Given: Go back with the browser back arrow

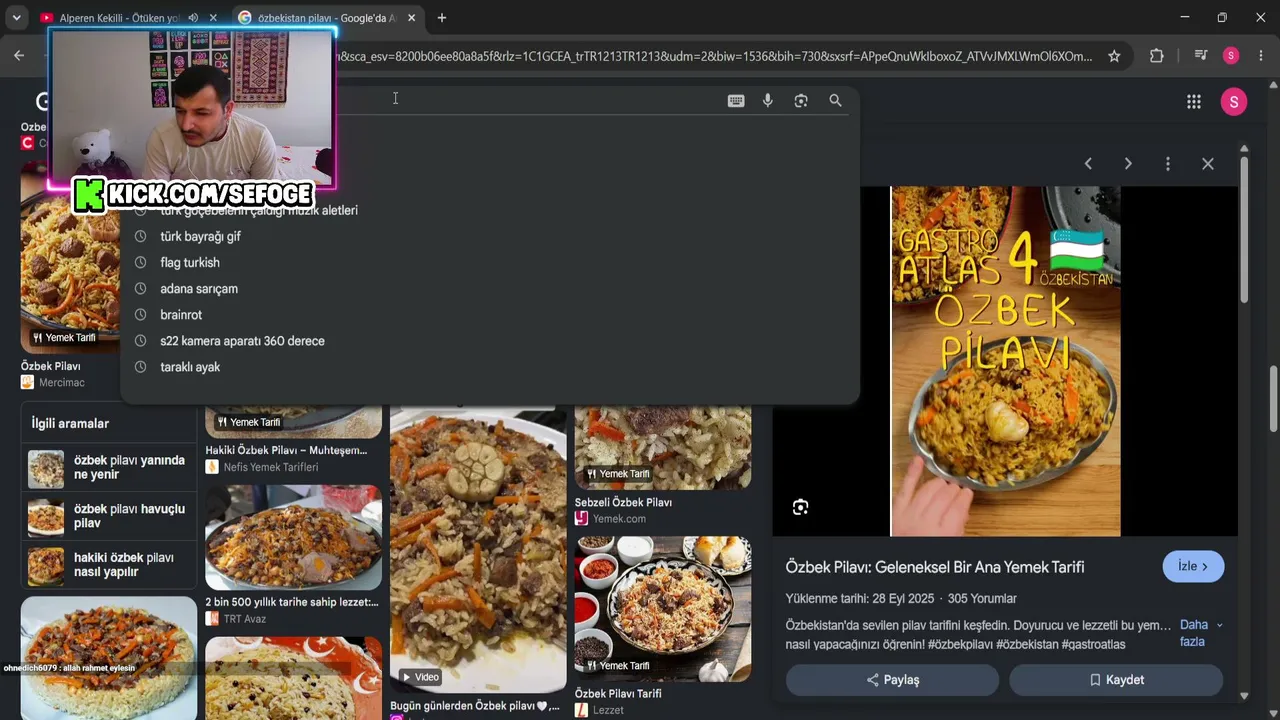Looking at the screenshot, I should pyautogui.click(x=19, y=56).
